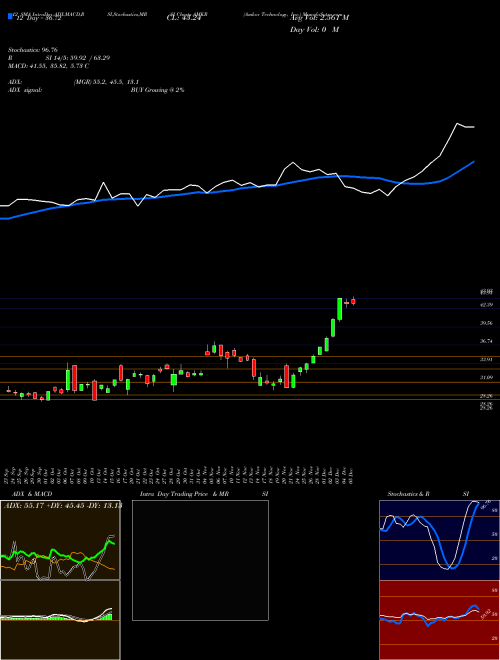Click the 'ADX signal:' label
This screenshot has width=500, height=660.
coord(25,90)
